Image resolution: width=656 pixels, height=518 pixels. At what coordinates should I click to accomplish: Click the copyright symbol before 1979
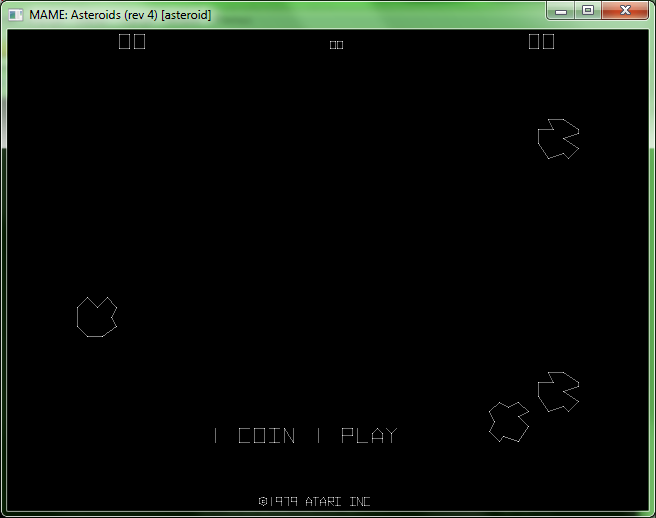[263, 501]
